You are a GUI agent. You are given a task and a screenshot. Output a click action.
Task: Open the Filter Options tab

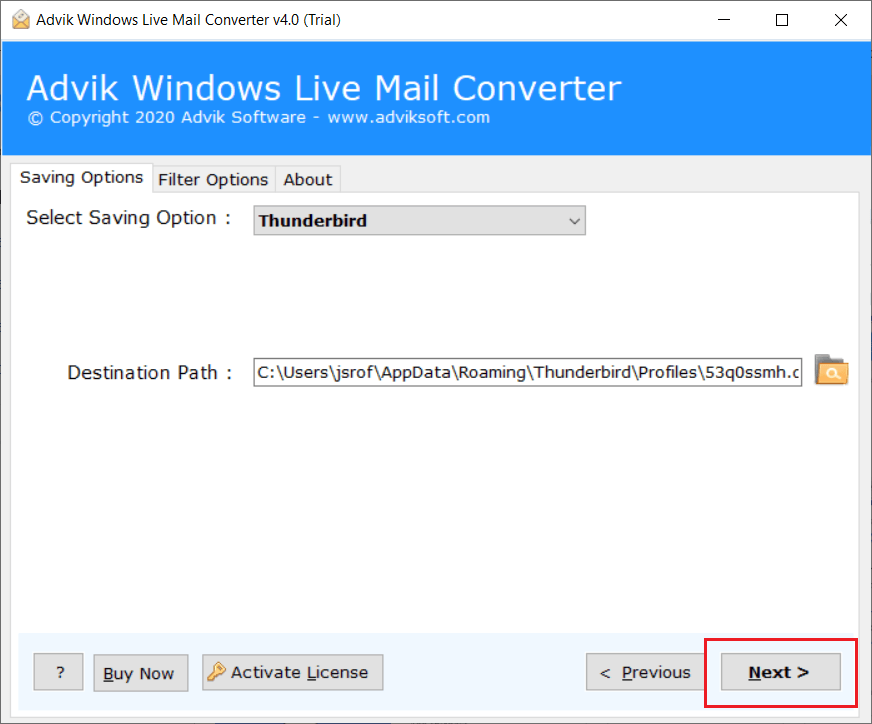214,180
